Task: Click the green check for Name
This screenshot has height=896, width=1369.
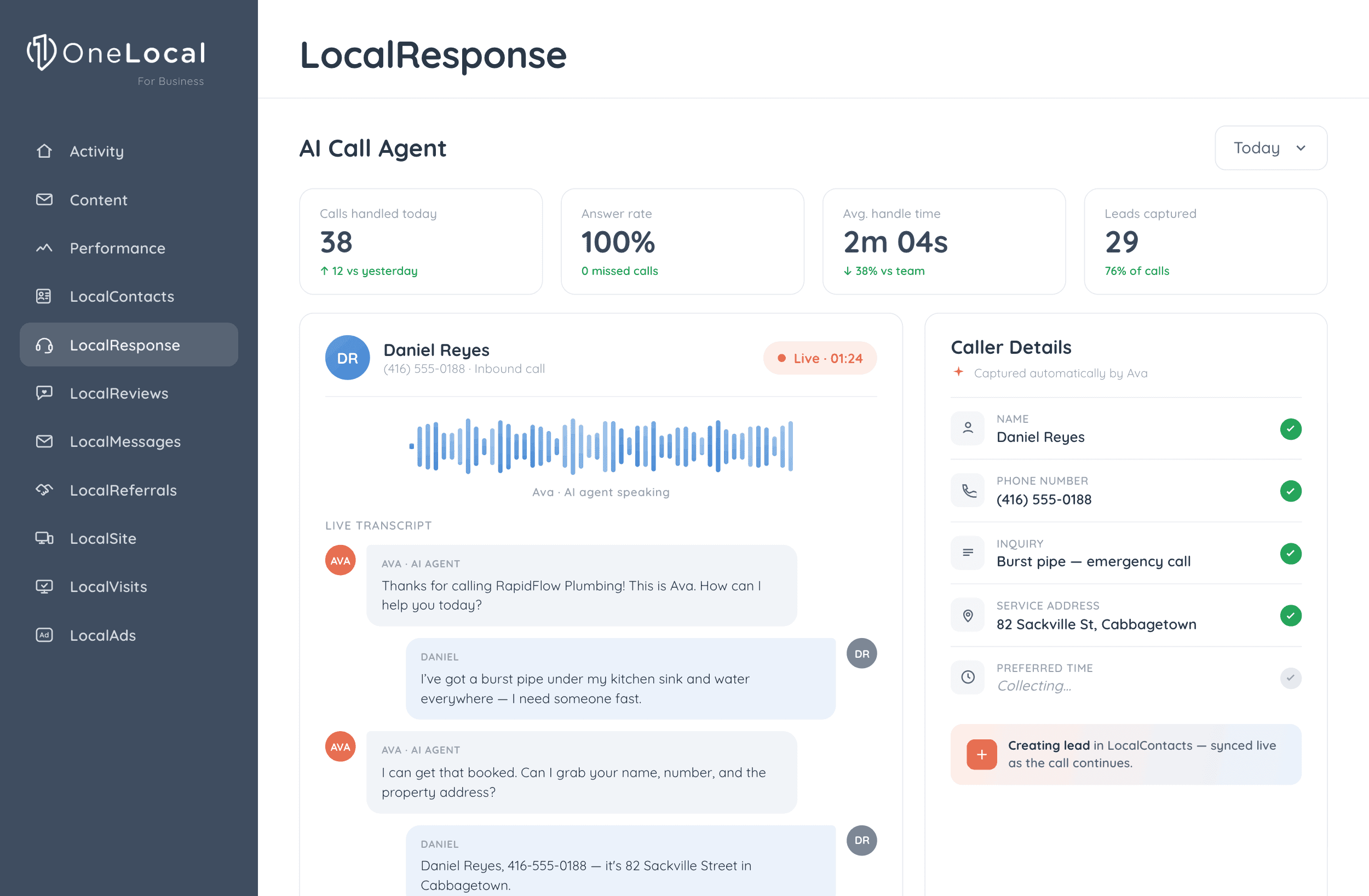Action: (1291, 429)
